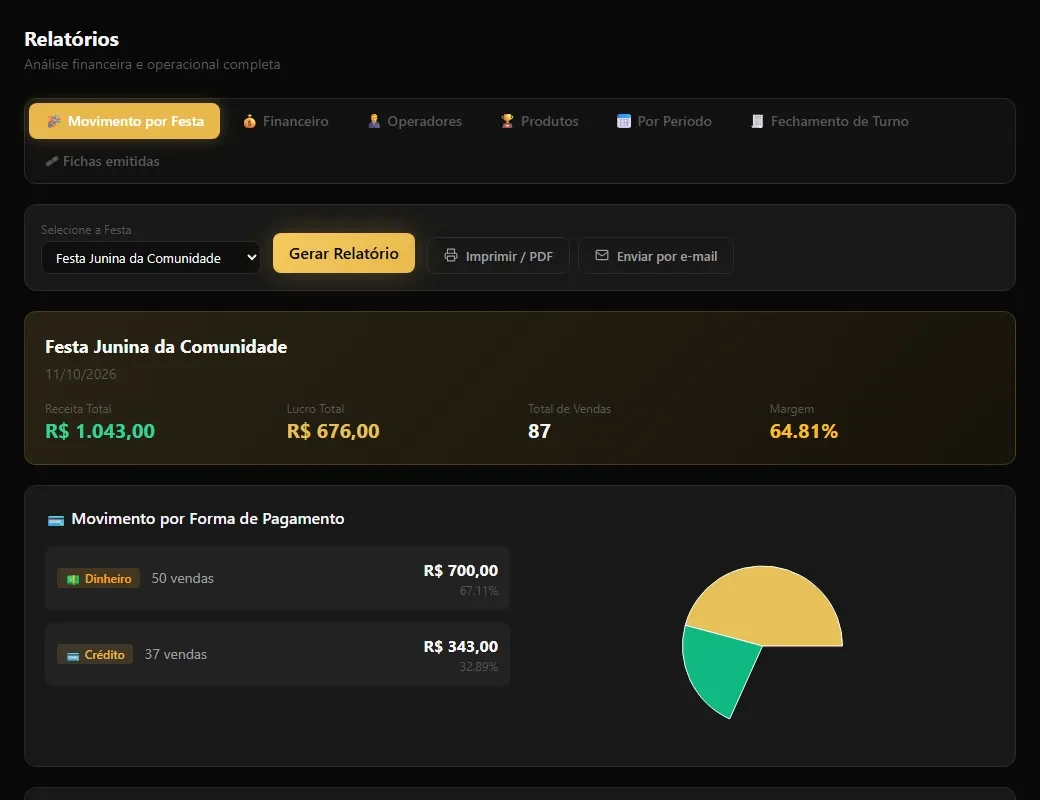The height and width of the screenshot is (800, 1040).
Task: Click the ticket icon beside Fichas emitidas
Action: pyautogui.click(x=52, y=161)
